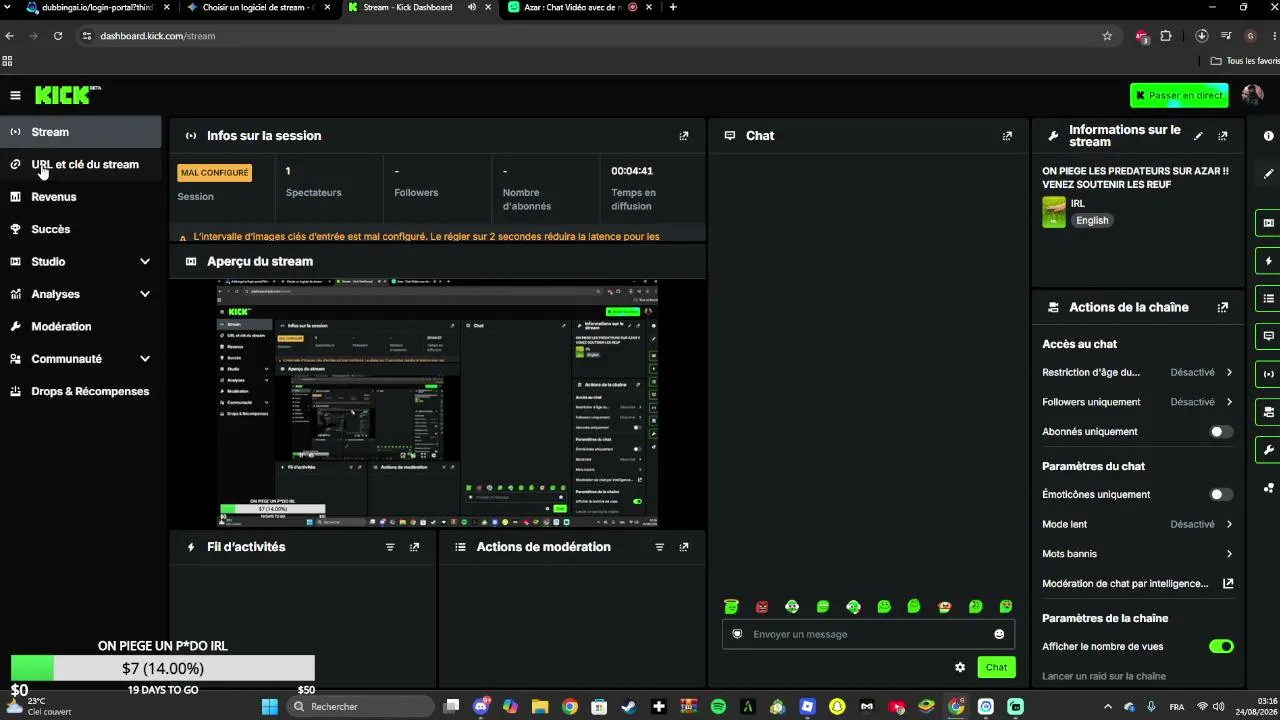Pop out the Informations sur le stream panel
The width and height of the screenshot is (1280, 720).
[x=1223, y=136]
